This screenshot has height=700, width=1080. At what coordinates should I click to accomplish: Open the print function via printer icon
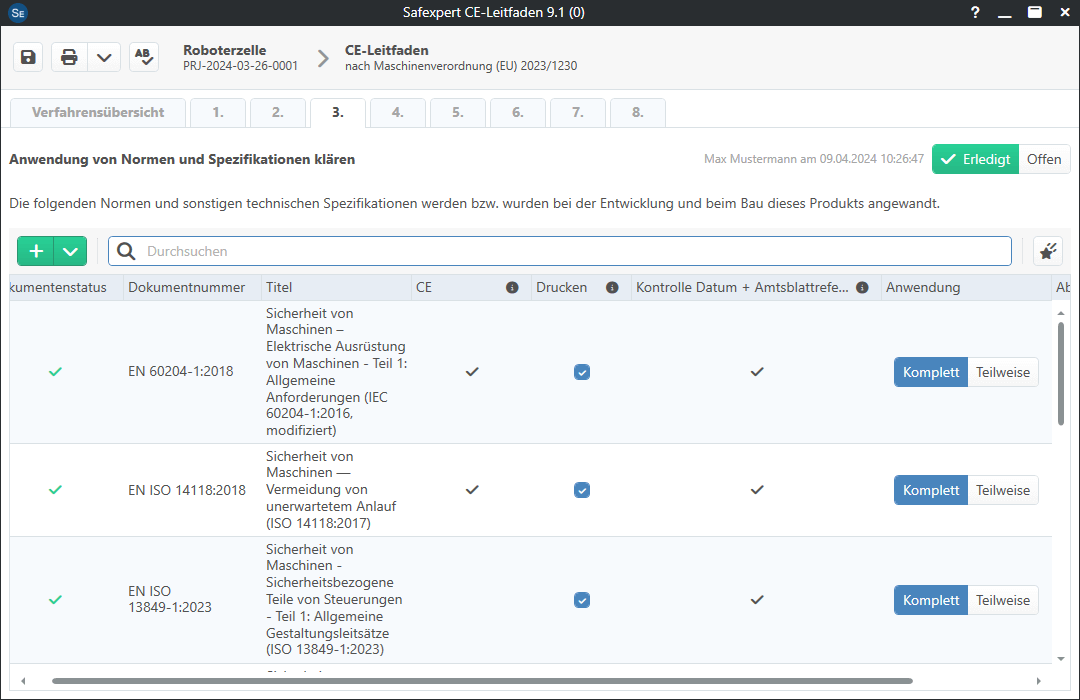click(x=68, y=56)
